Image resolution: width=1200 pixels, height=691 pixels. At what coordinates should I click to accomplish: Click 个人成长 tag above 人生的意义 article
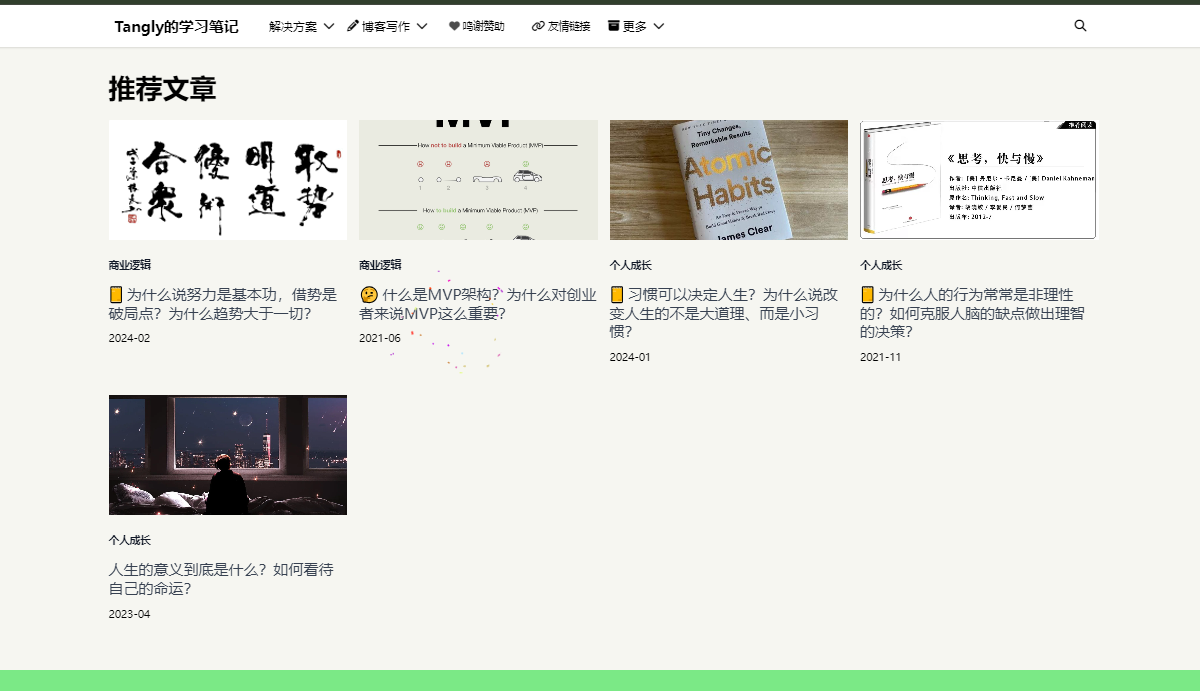(x=130, y=540)
